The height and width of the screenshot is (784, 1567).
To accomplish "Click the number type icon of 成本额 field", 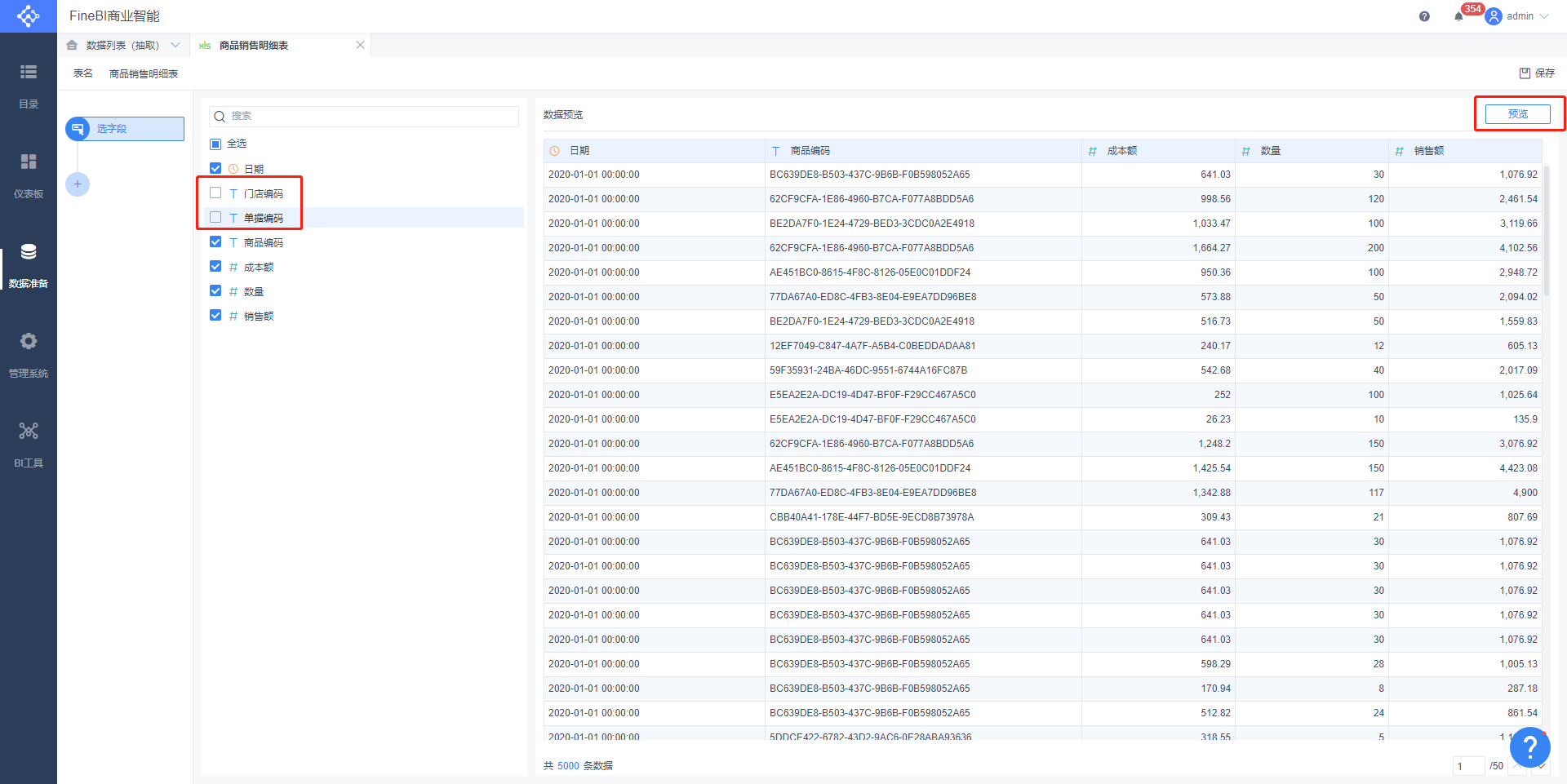I will tap(233, 267).
